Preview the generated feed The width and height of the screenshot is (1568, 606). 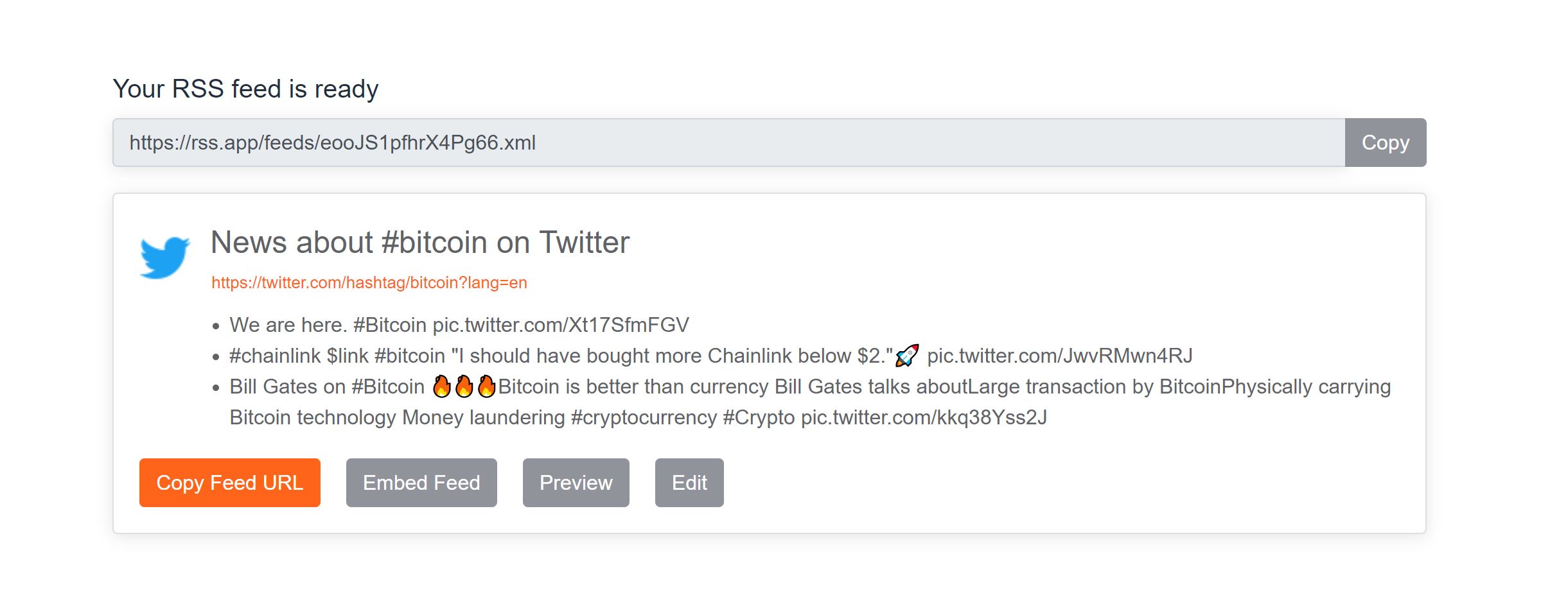click(576, 483)
